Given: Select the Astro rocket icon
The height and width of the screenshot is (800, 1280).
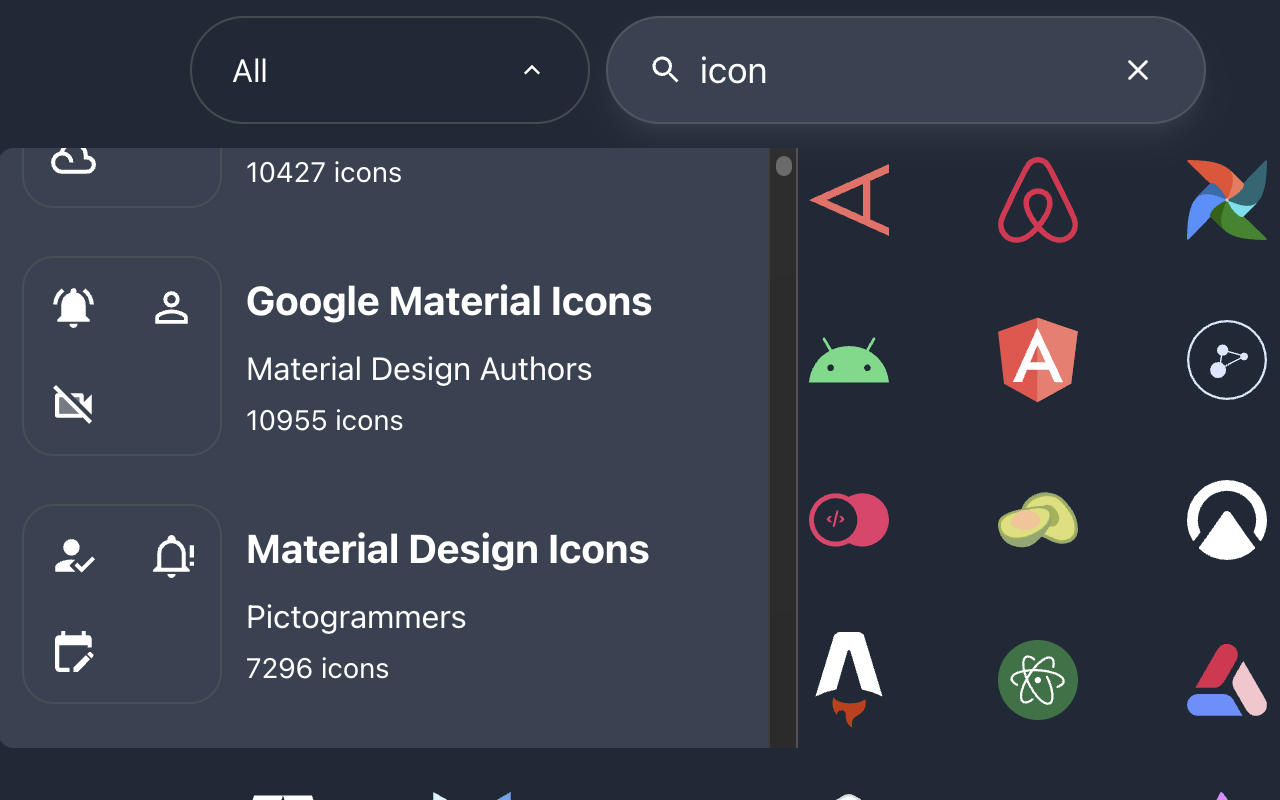Looking at the screenshot, I should tap(848, 680).
